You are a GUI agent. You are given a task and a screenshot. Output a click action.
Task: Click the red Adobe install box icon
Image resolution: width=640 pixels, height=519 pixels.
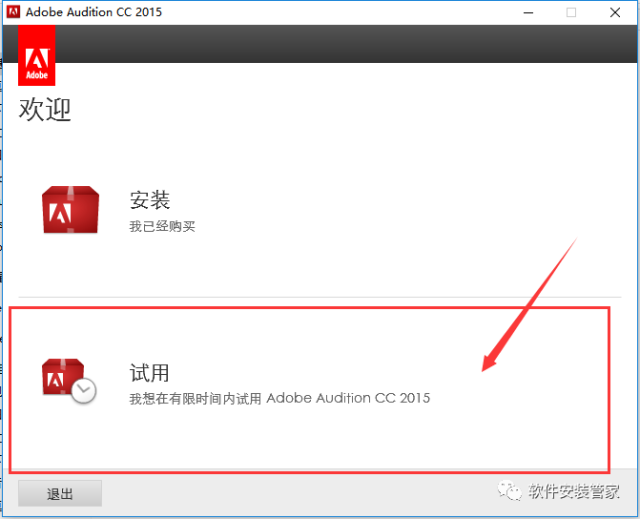pos(70,209)
